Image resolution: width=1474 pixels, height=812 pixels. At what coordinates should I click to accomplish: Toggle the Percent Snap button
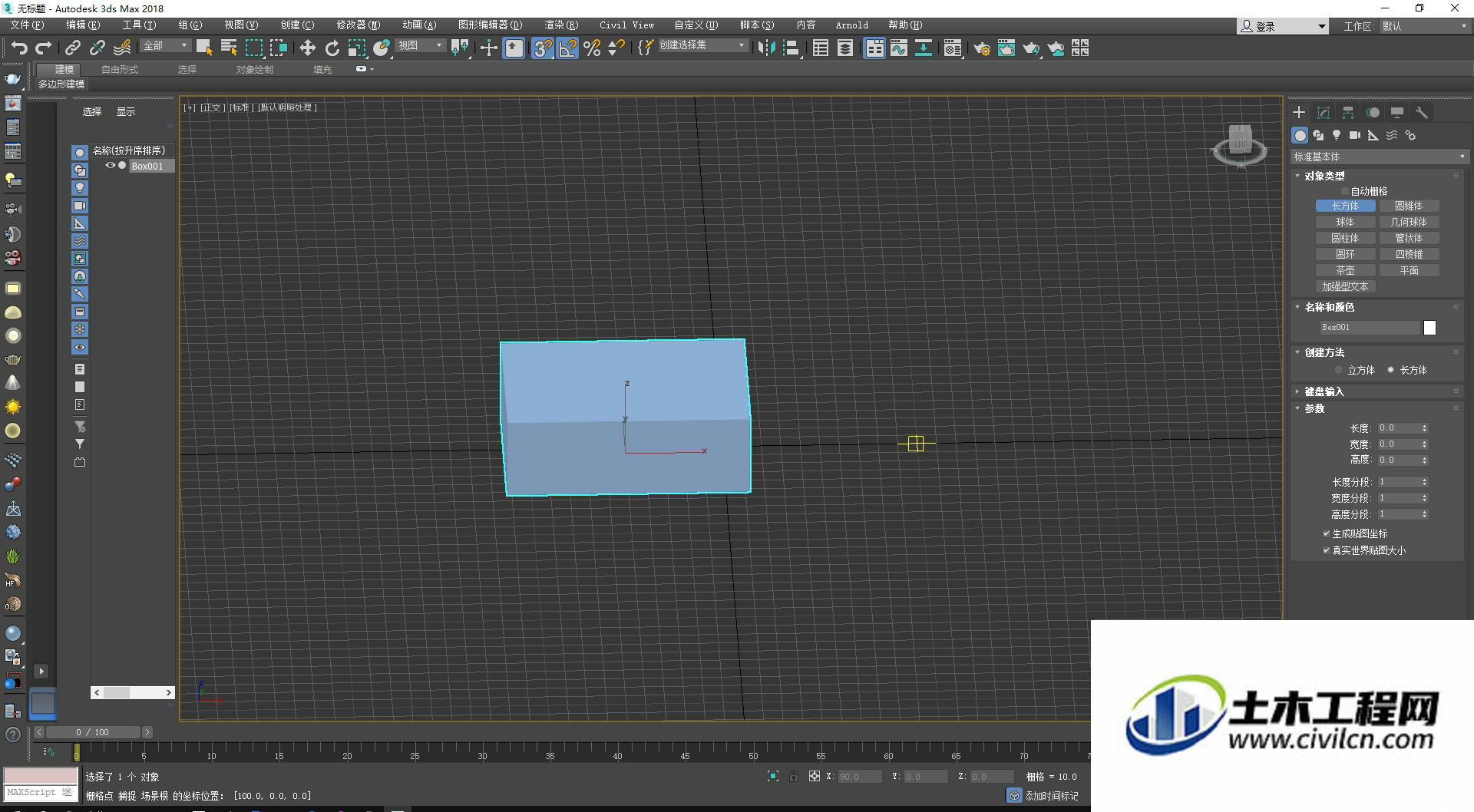[592, 48]
